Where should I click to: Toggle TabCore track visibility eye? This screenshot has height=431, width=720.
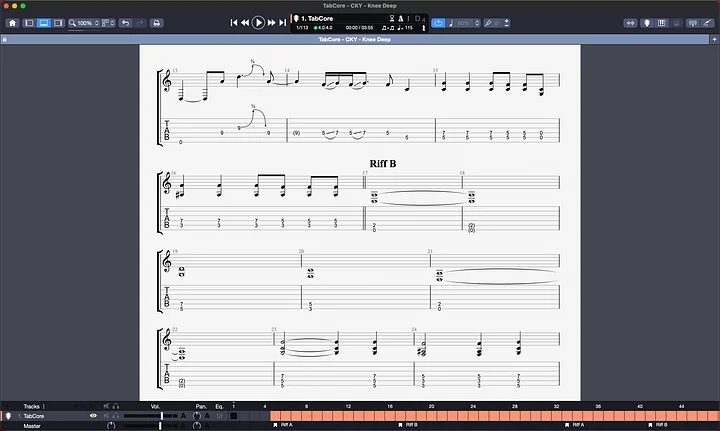click(93, 416)
